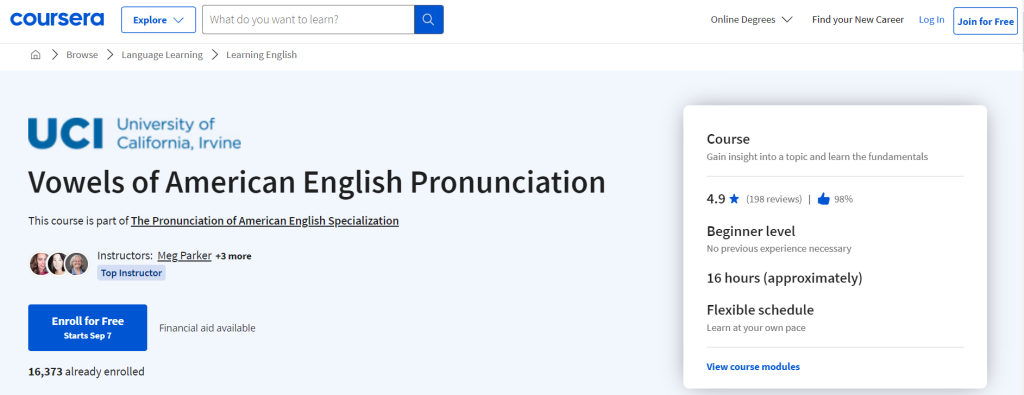View course modules link
1024x395 pixels.
[753, 367]
